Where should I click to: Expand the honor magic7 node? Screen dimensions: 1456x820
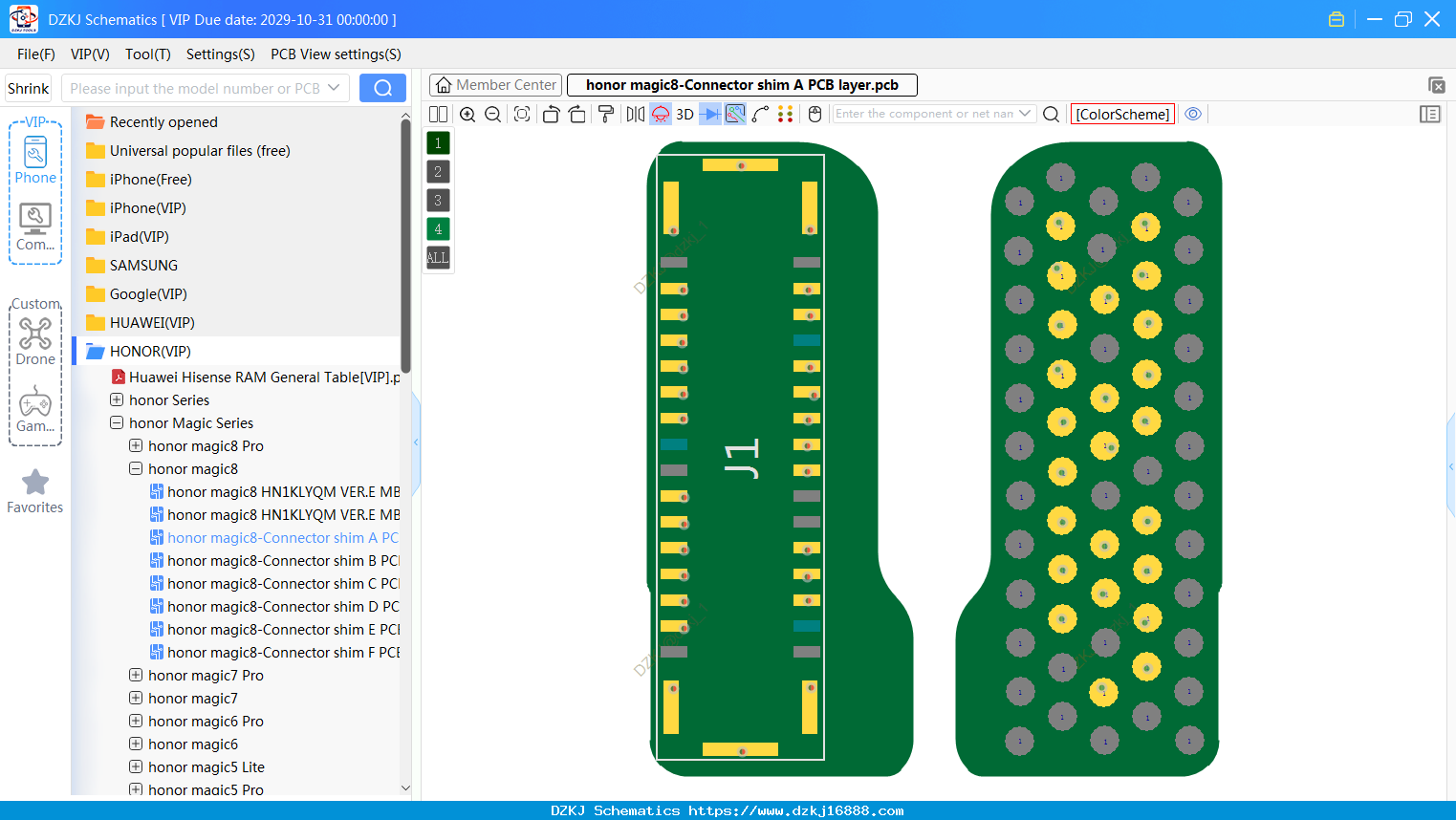(x=136, y=698)
